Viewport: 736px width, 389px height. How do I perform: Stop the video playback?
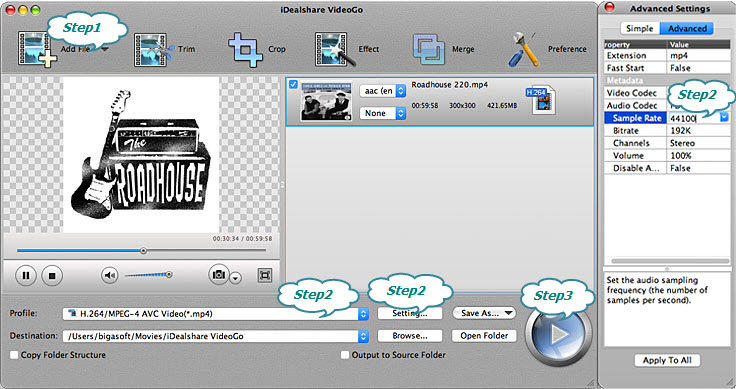click(52, 275)
